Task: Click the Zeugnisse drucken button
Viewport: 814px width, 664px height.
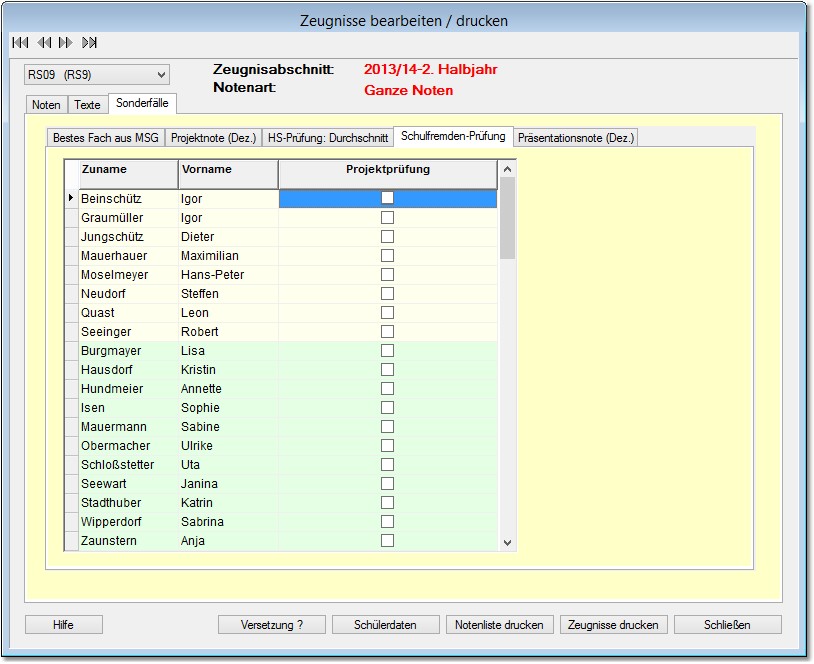Action: point(613,625)
